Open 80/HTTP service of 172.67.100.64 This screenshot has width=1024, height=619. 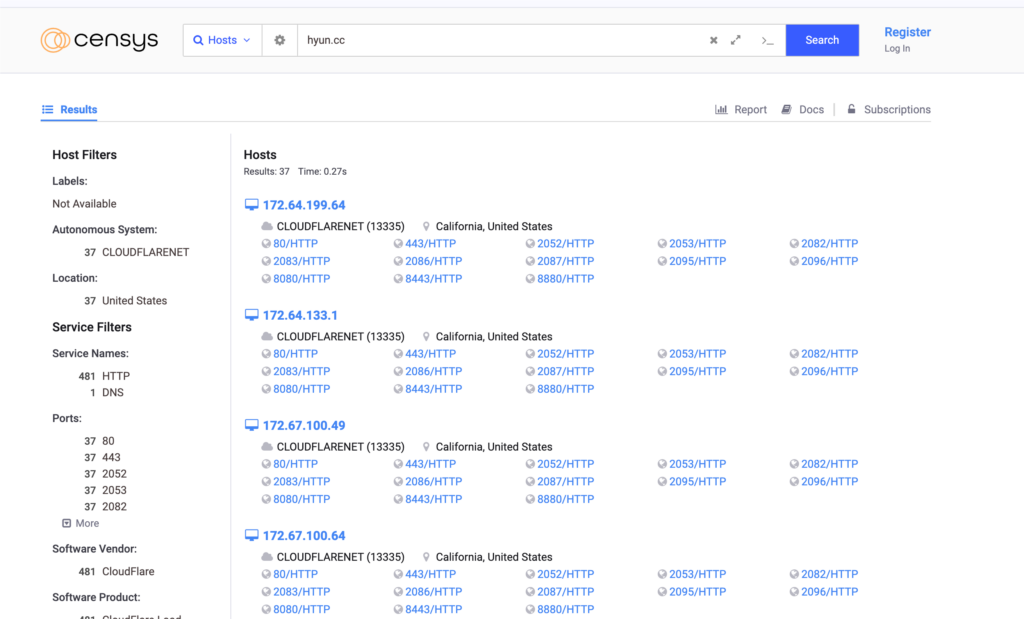[295, 575]
